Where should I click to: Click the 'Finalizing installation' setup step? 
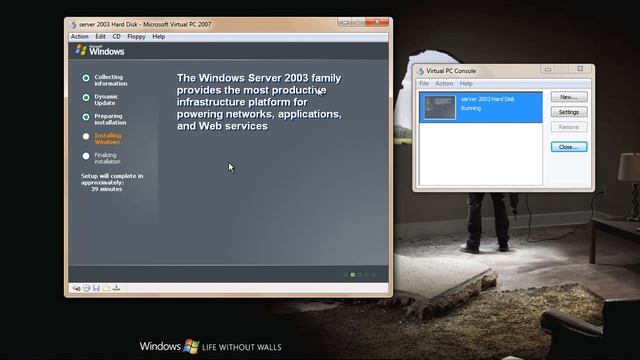(x=107, y=158)
